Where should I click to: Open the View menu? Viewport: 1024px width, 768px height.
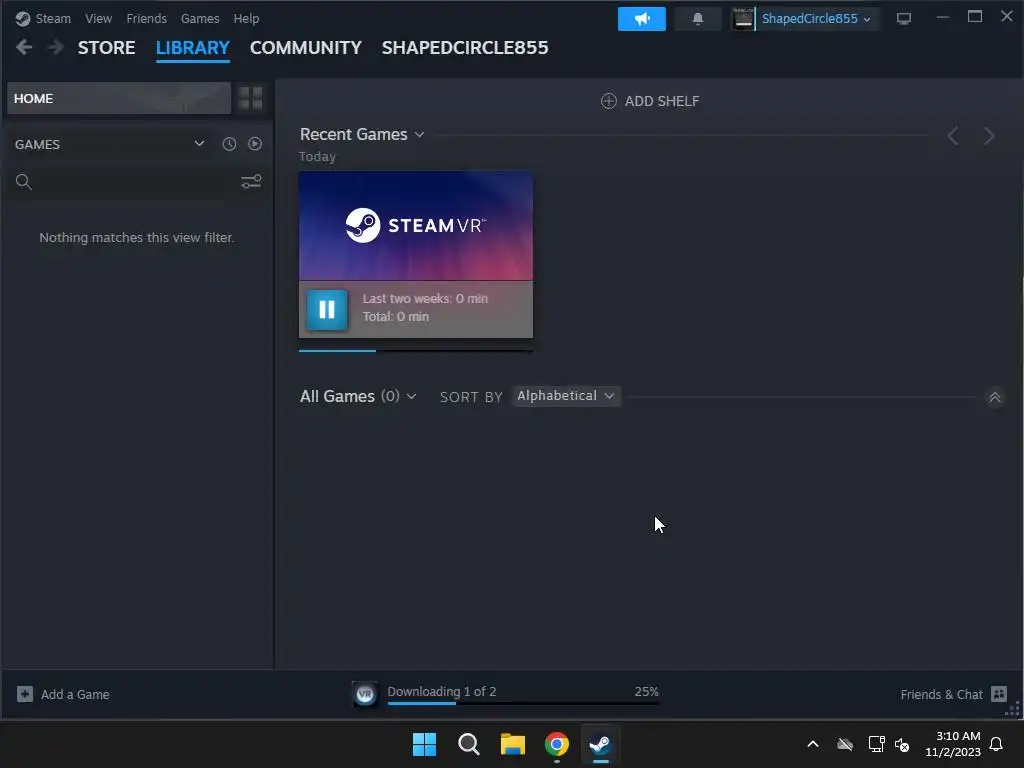pyautogui.click(x=98, y=18)
